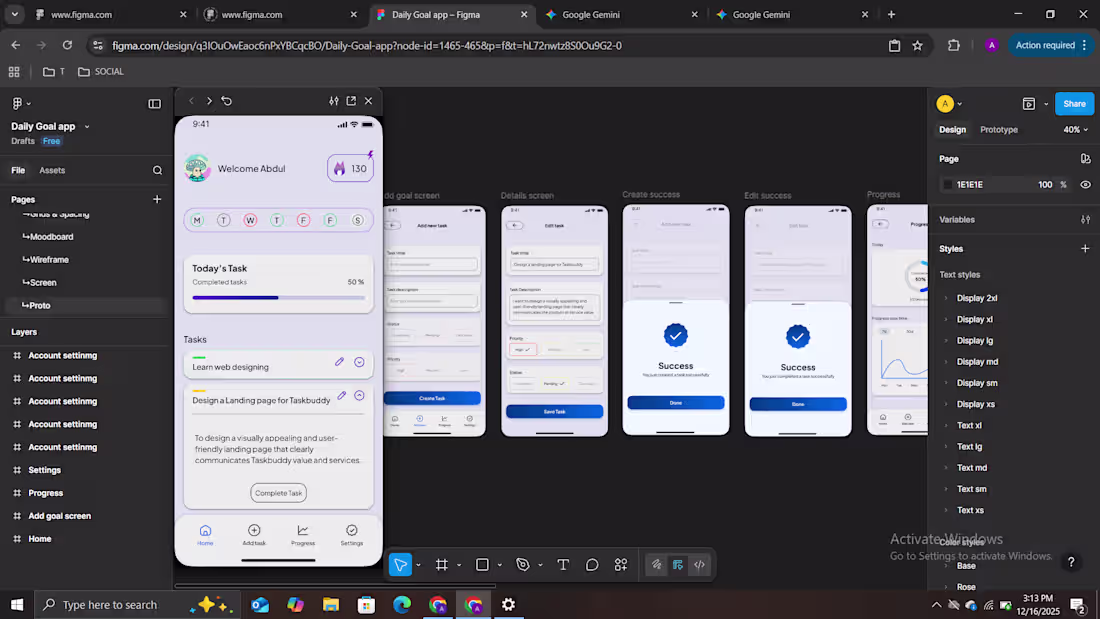Expand the Display 2xl text style
The width and height of the screenshot is (1100, 619).
[x=946, y=298]
